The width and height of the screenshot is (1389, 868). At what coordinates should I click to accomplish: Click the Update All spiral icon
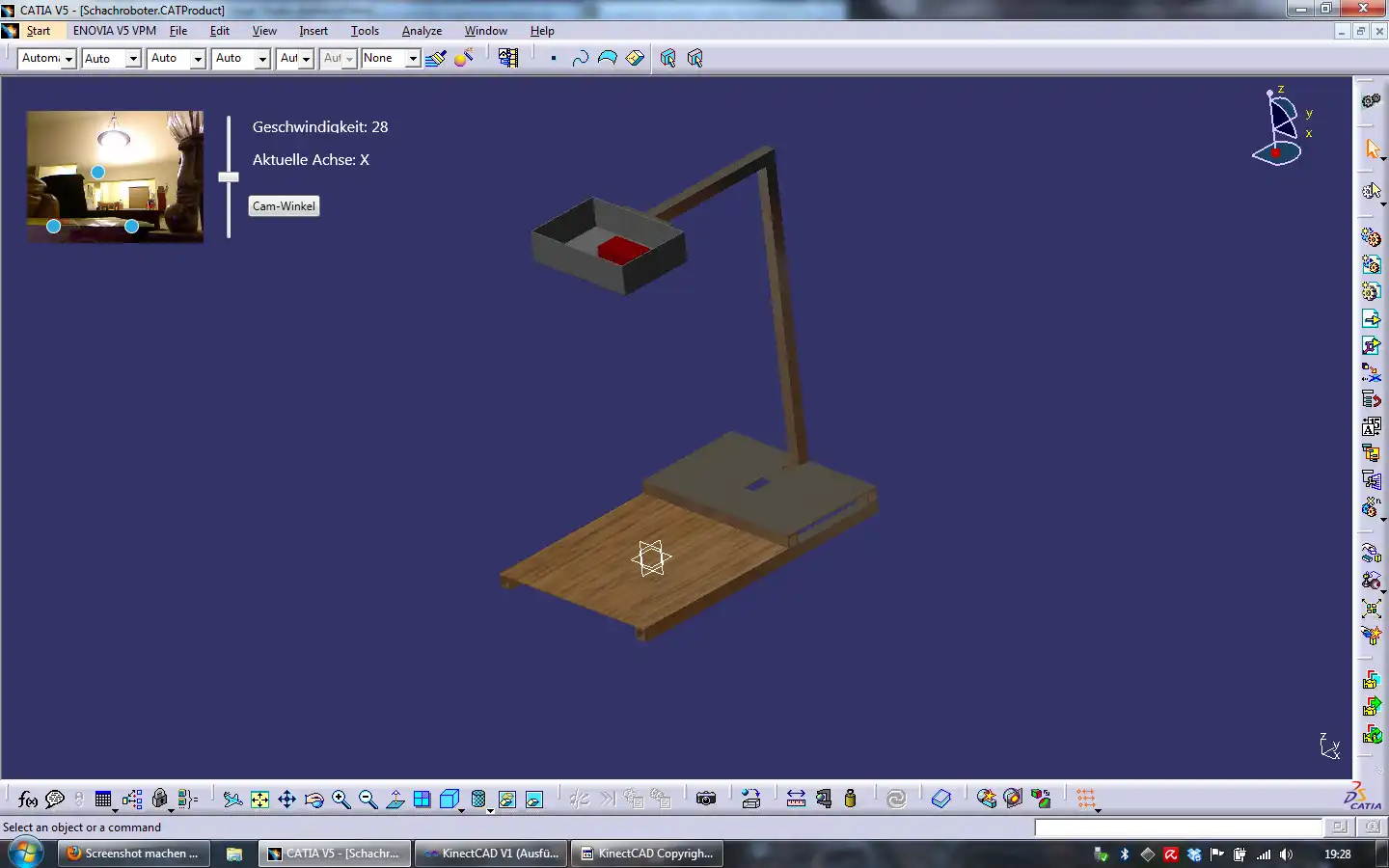point(896,799)
